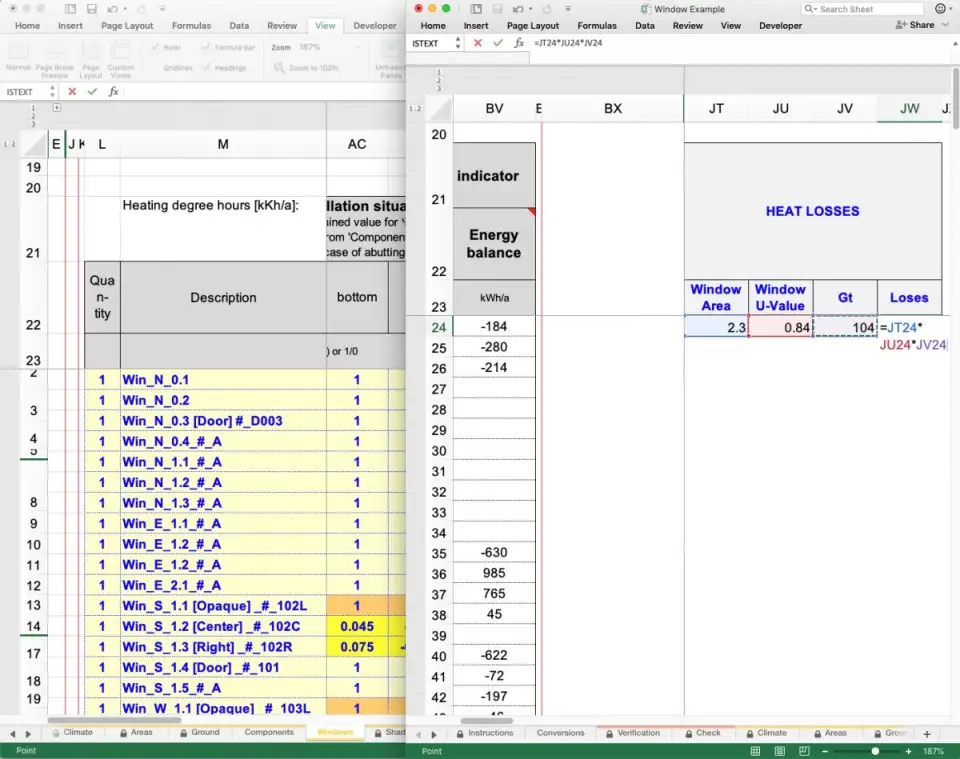Viewport: 960px width, 759px height.
Task: Add a new sheet with plus button
Action: pyautogui.click(x=927, y=734)
